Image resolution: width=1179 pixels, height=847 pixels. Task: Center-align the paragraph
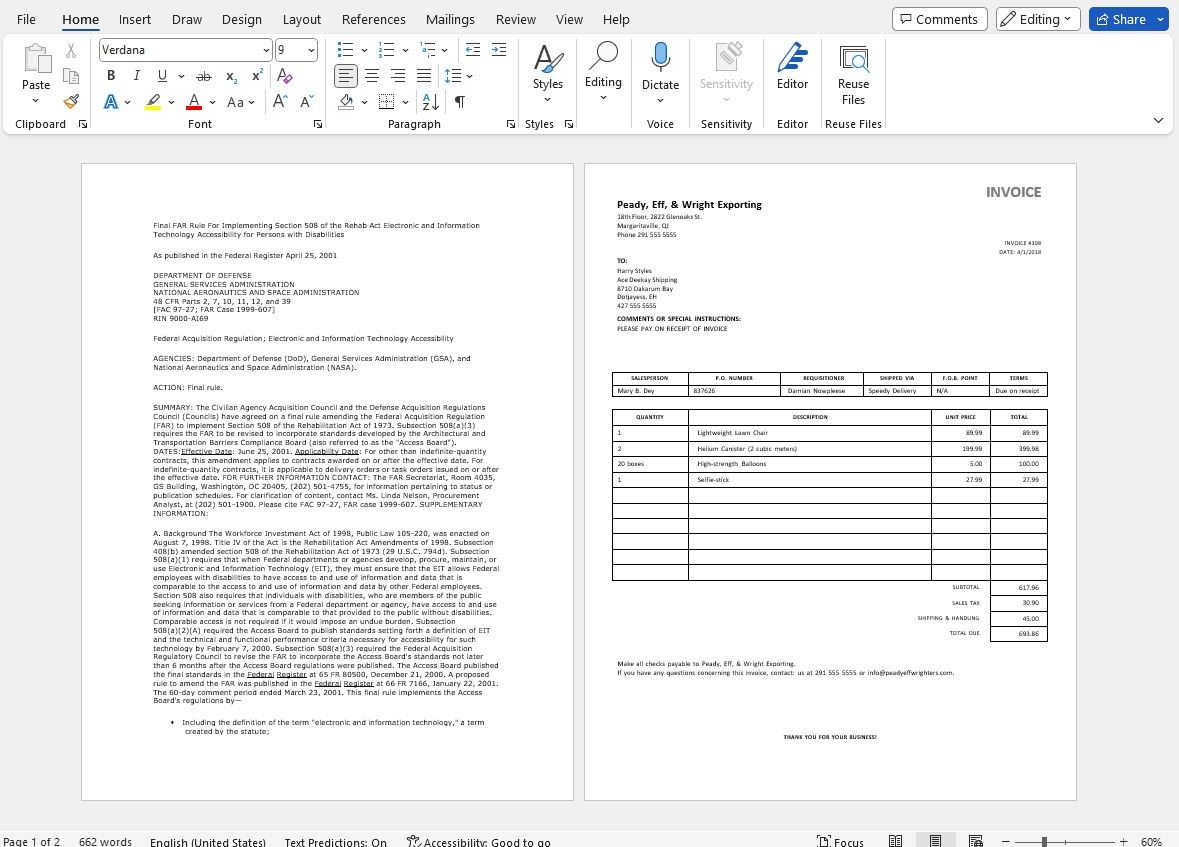pos(372,76)
